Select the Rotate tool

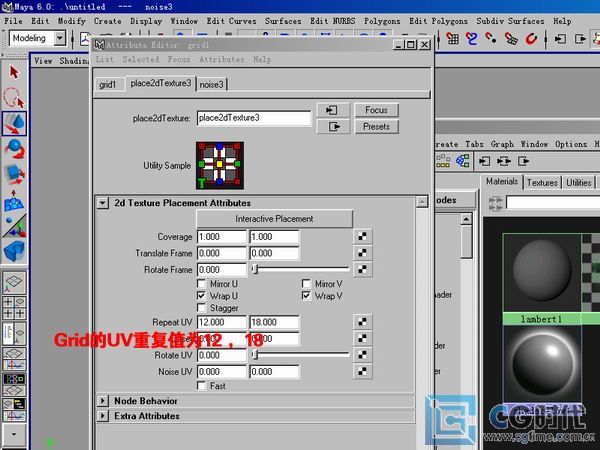click(x=14, y=149)
